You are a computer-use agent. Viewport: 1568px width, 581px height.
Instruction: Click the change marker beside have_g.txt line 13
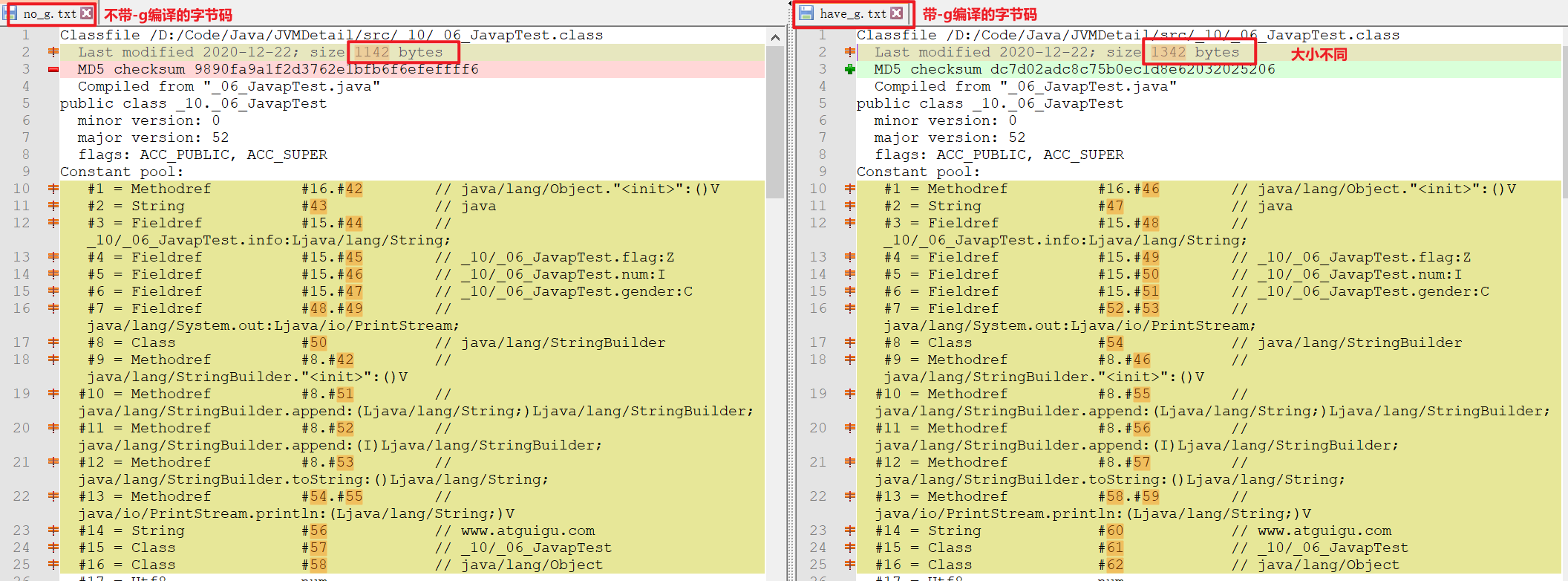coord(850,257)
